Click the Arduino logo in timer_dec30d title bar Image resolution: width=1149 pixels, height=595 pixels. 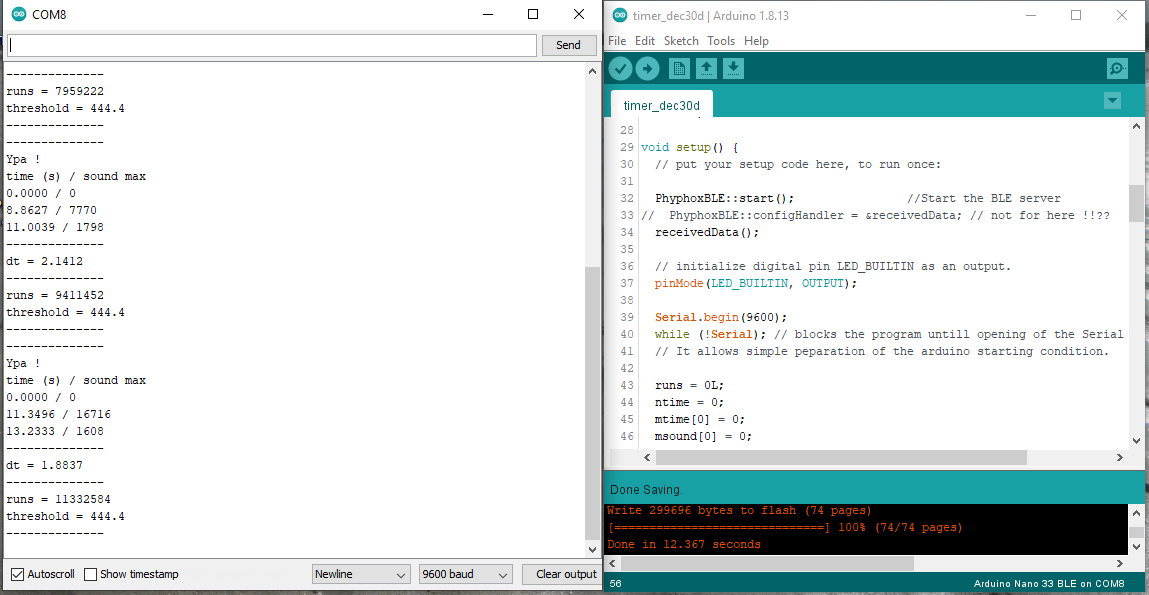[619, 15]
